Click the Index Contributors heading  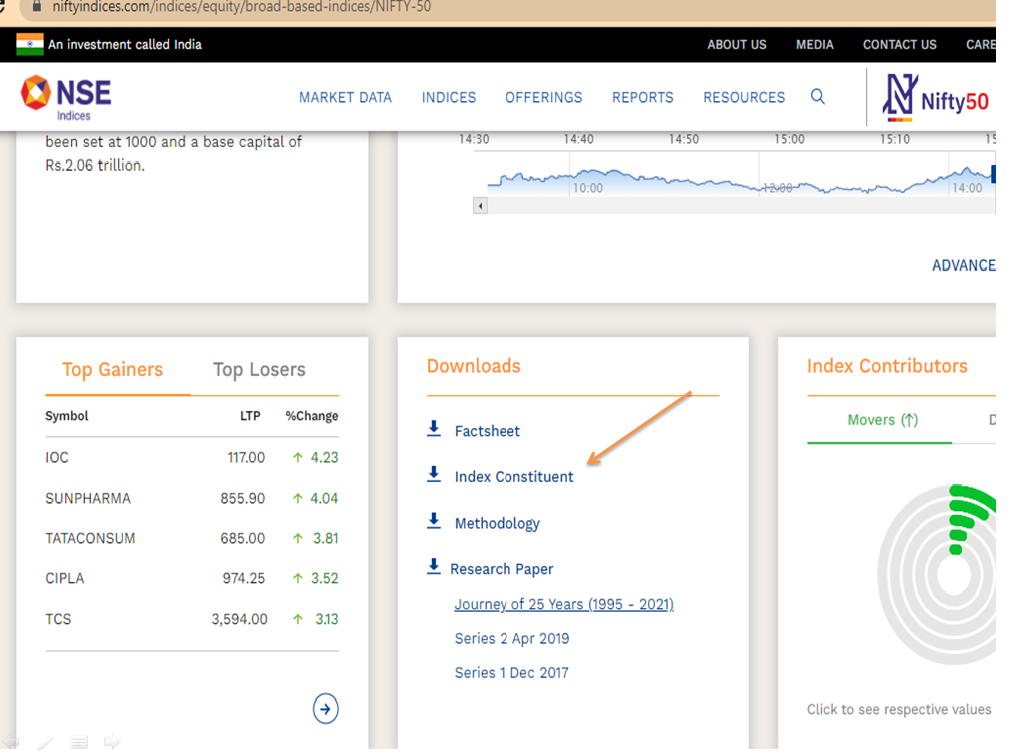887,366
